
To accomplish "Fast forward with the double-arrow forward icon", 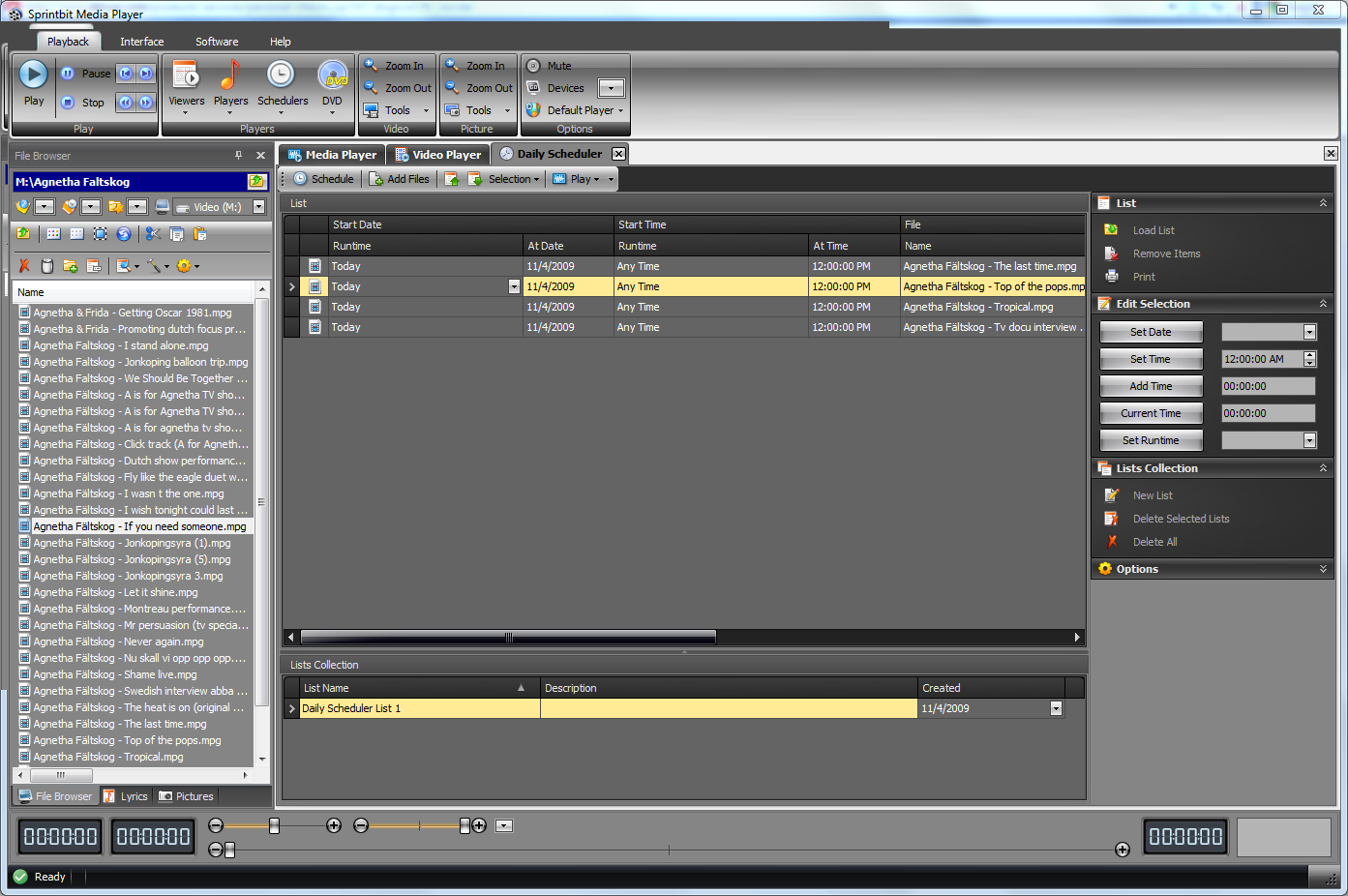I will [x=146, y=103].
